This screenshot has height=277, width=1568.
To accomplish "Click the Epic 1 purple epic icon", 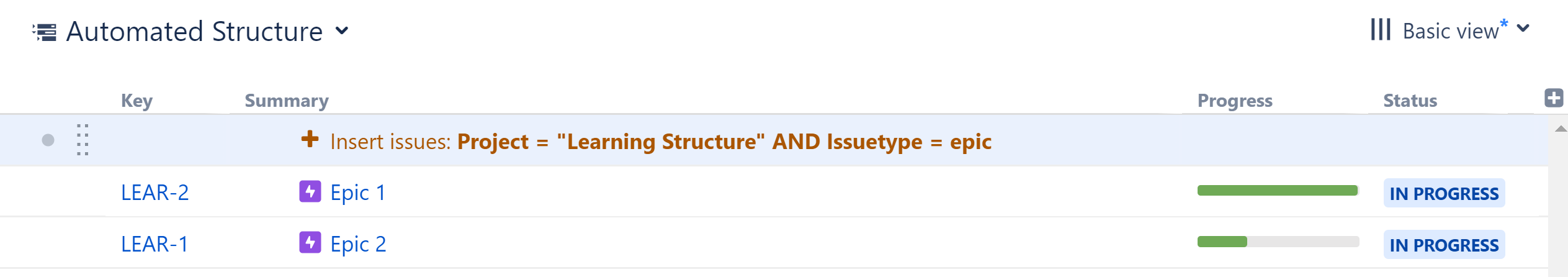I will click(x=310, y=191).
